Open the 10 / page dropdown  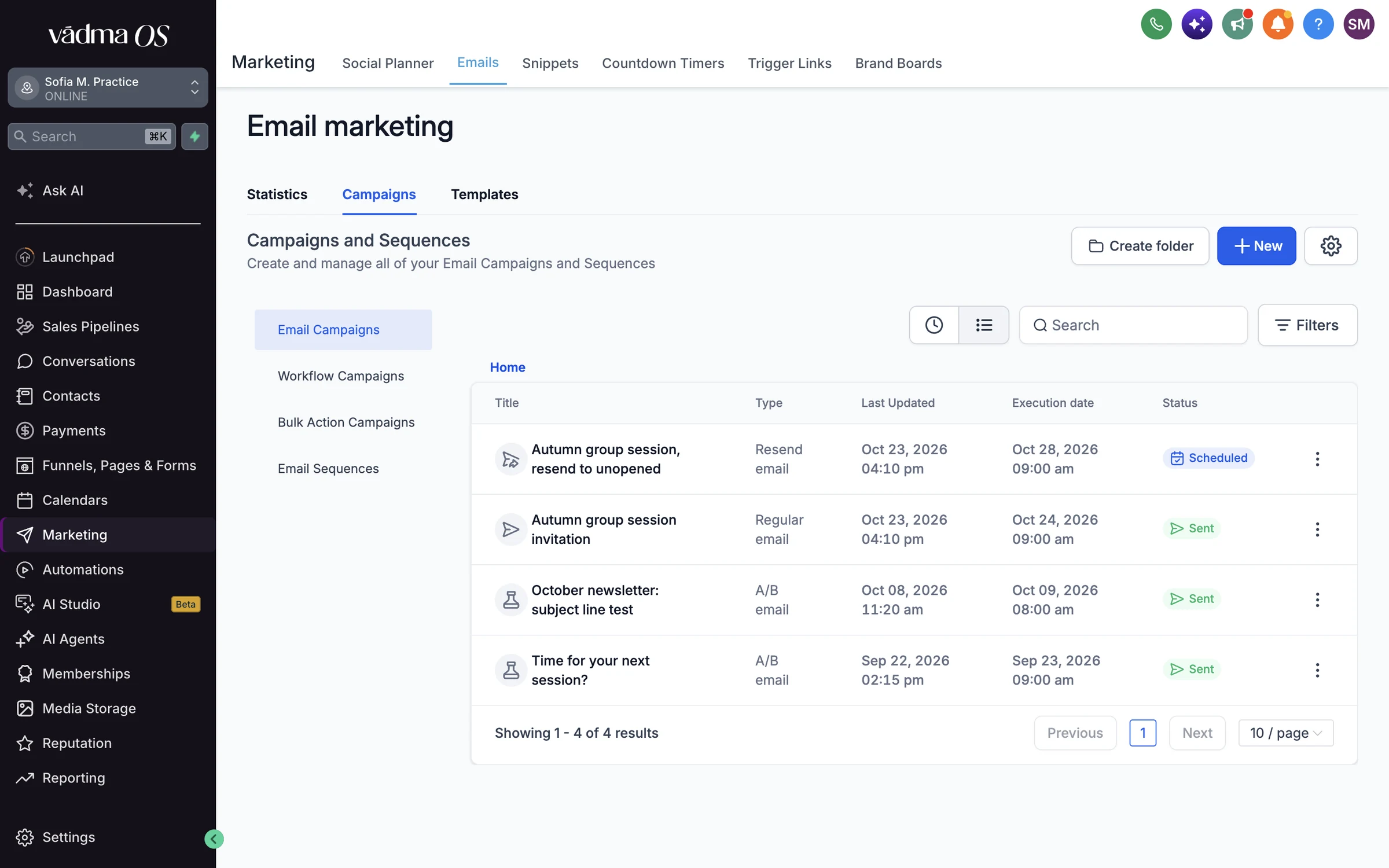[x=1285, y=733]
